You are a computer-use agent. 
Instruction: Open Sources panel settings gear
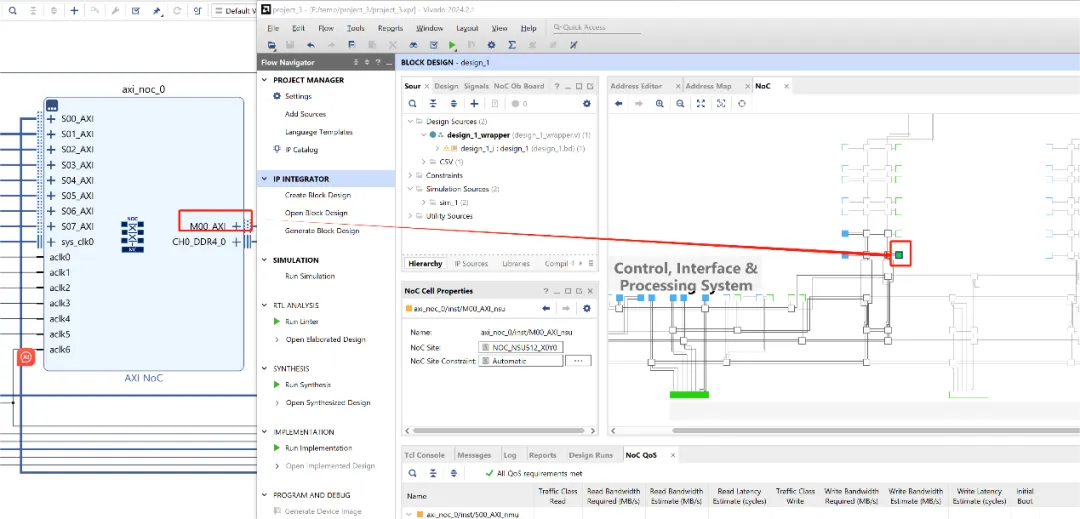[586, 103]
